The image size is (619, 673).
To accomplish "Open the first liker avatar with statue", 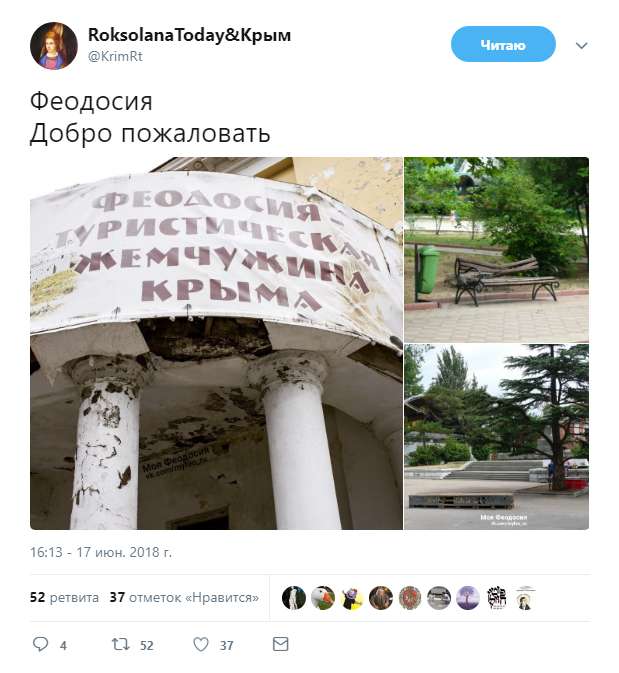I will (294, 598).
